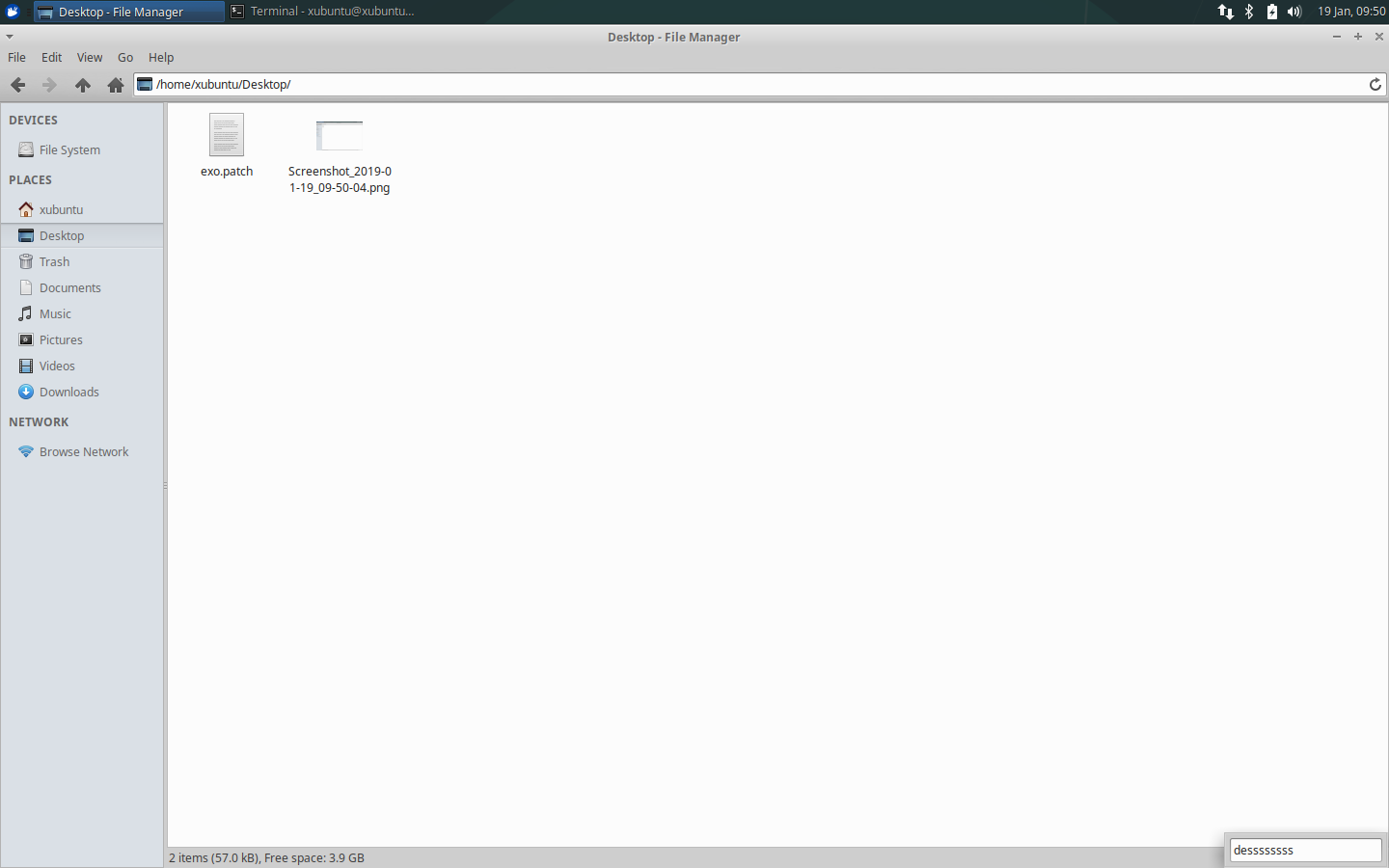Open the Go menu
Screen dimensions: 1389x868
pos(124,57)
